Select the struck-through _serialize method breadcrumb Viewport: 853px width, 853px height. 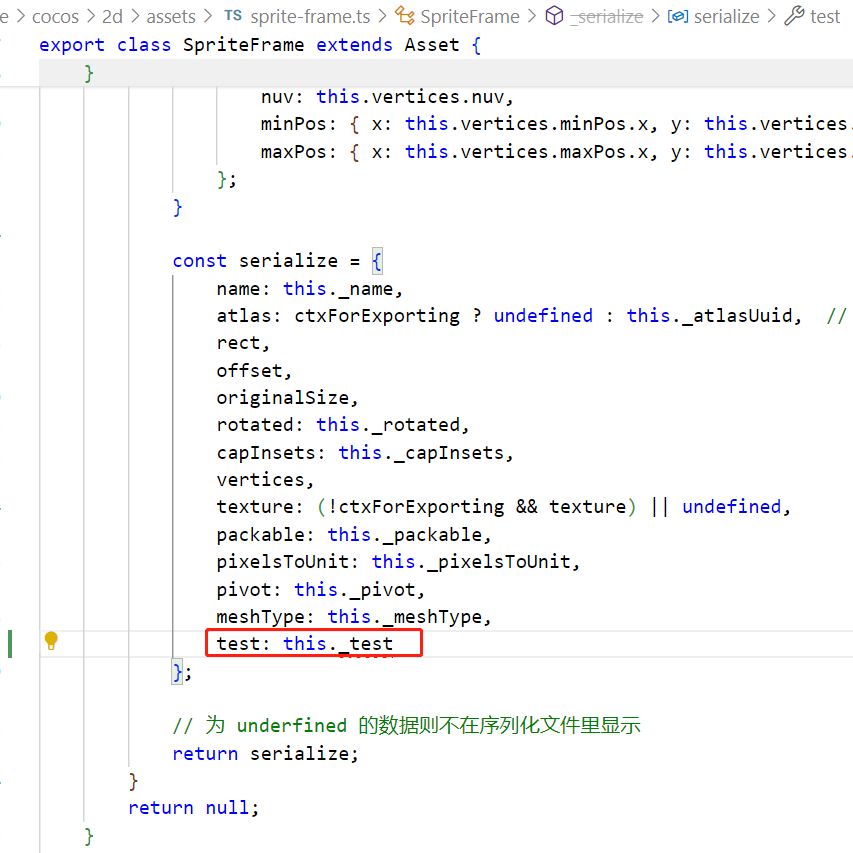coord(607,17)
